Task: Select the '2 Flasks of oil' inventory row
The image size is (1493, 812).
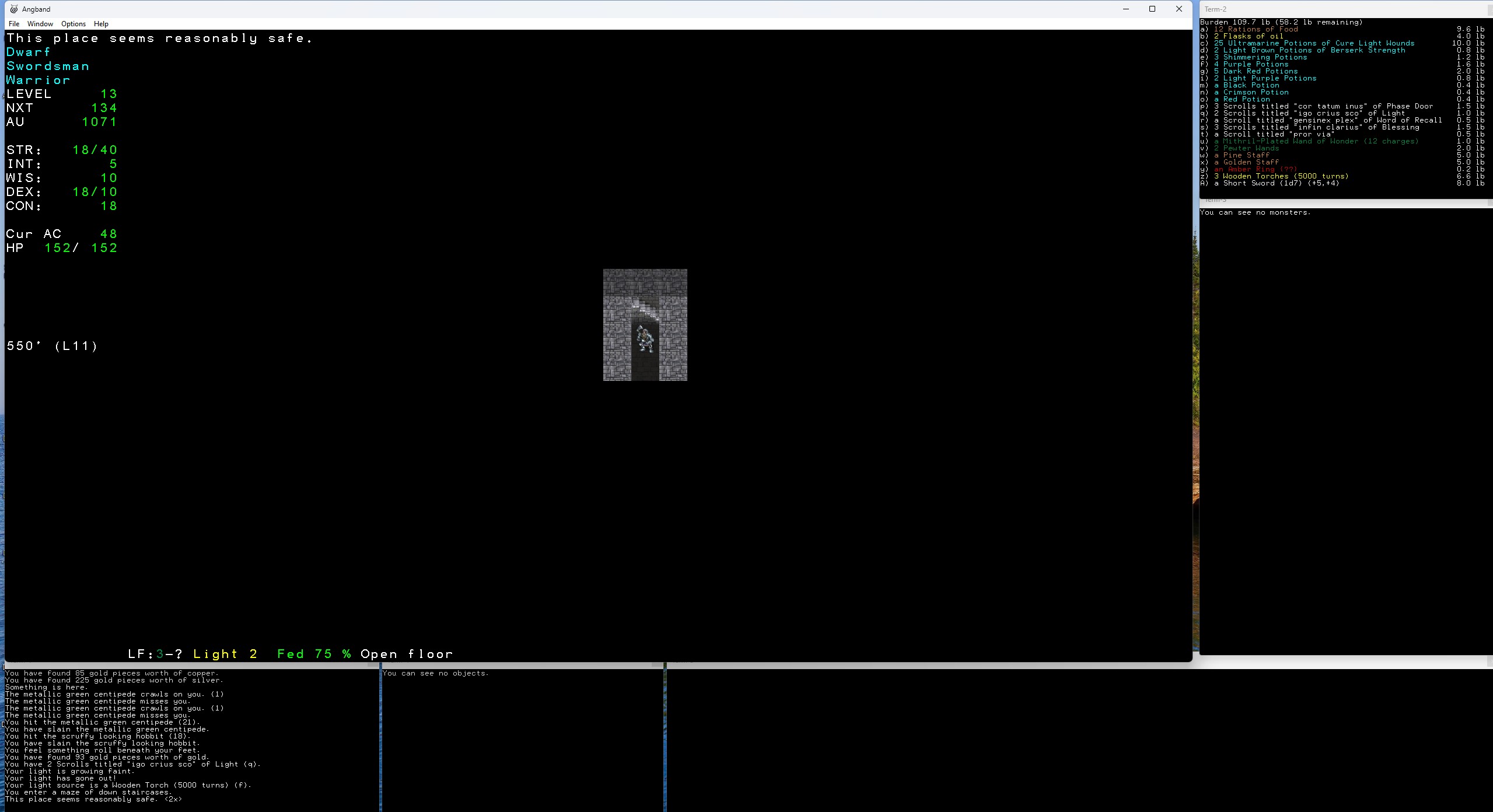Action: point(1342,36)
